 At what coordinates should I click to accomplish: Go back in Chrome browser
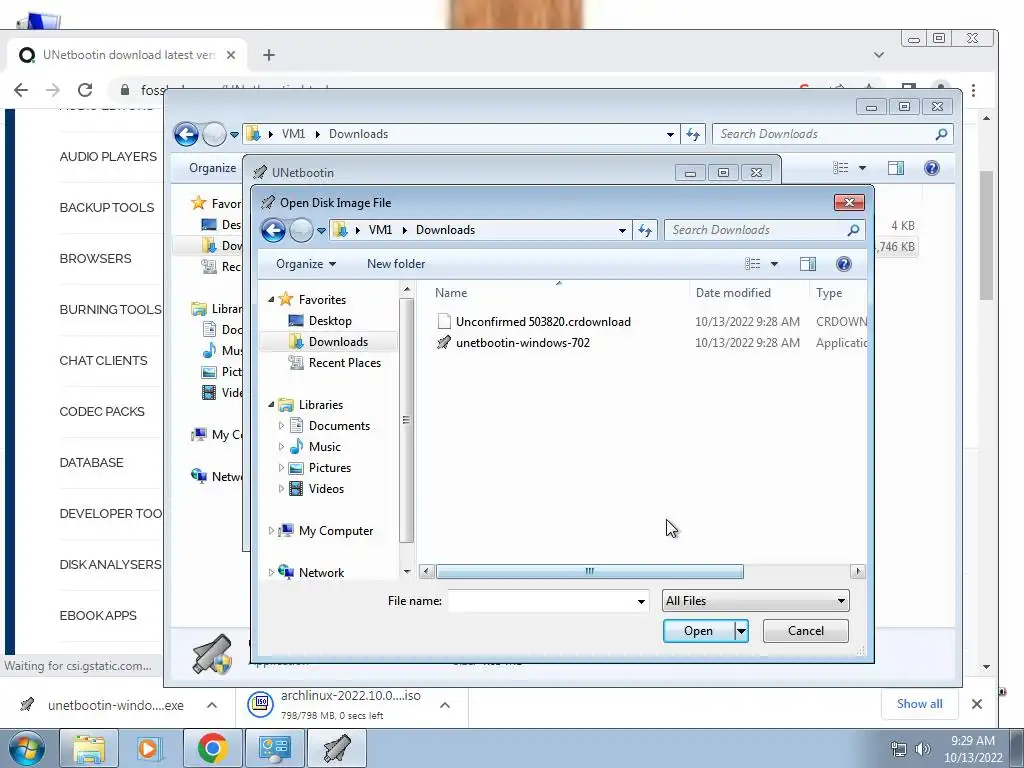pos(21,90)
